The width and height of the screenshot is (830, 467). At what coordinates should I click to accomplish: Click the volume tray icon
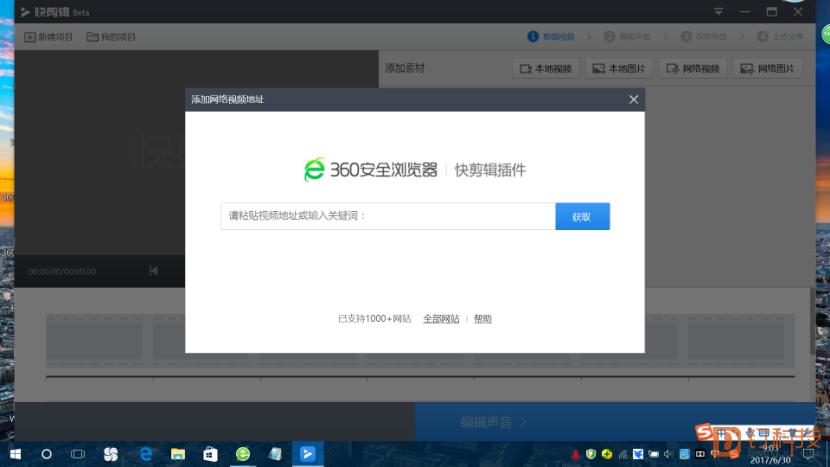click(668, 454)
